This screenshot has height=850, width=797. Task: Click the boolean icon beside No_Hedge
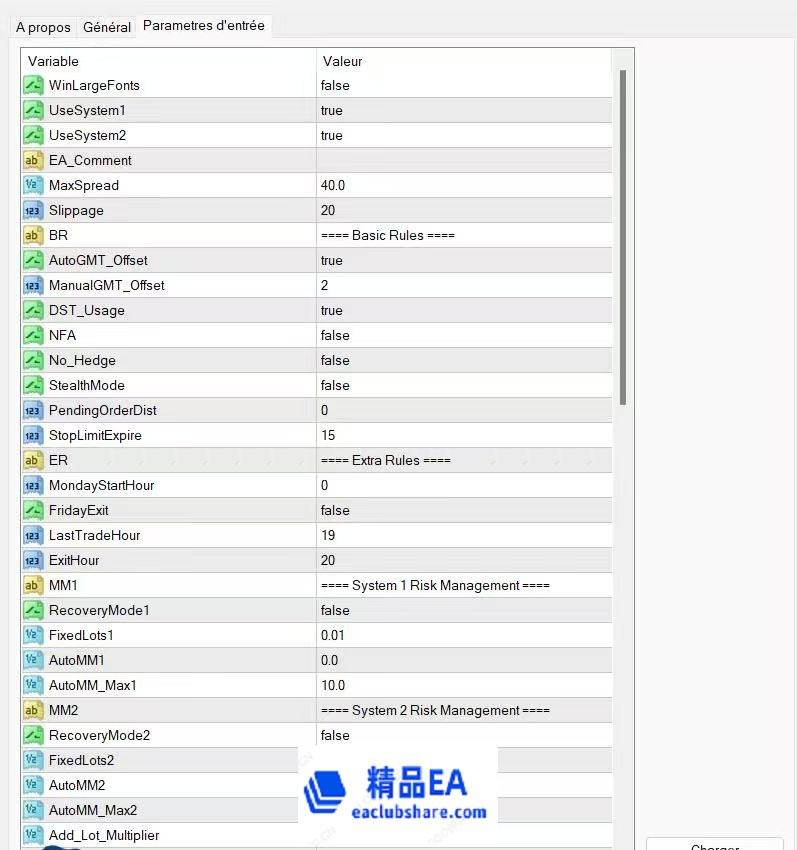(33, 360)
